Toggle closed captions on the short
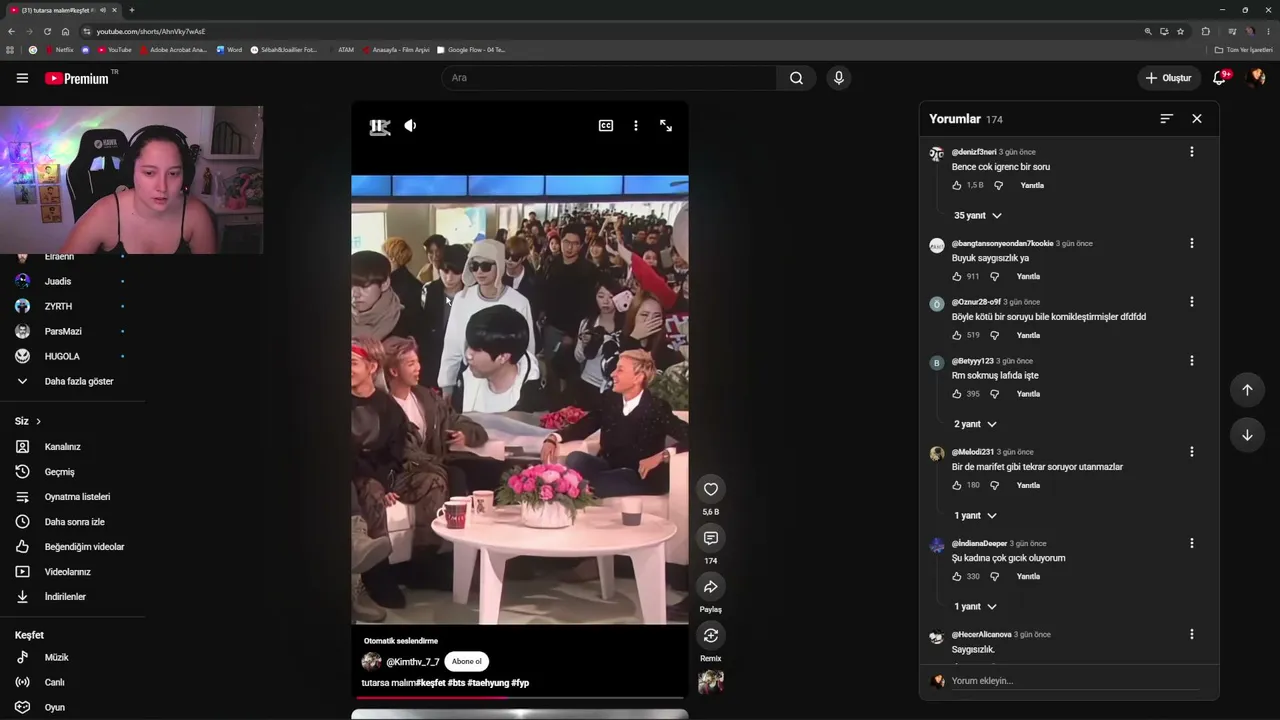 coord(606,126)
